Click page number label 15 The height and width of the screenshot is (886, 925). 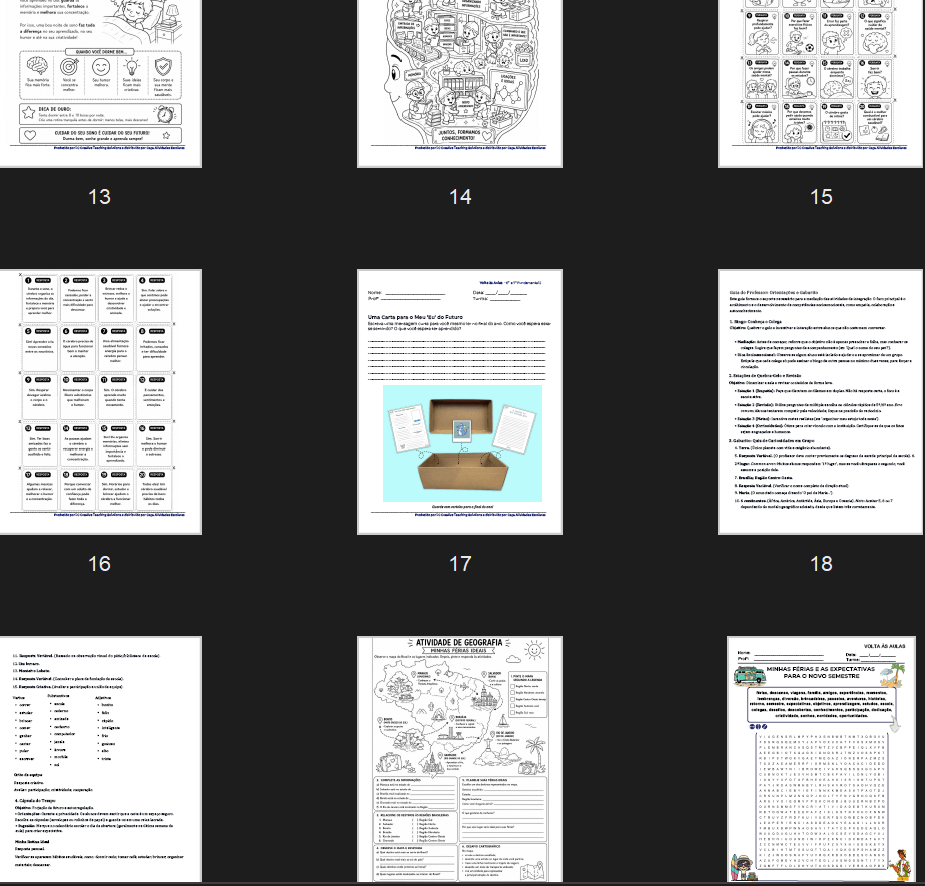[x=821, y=196]
